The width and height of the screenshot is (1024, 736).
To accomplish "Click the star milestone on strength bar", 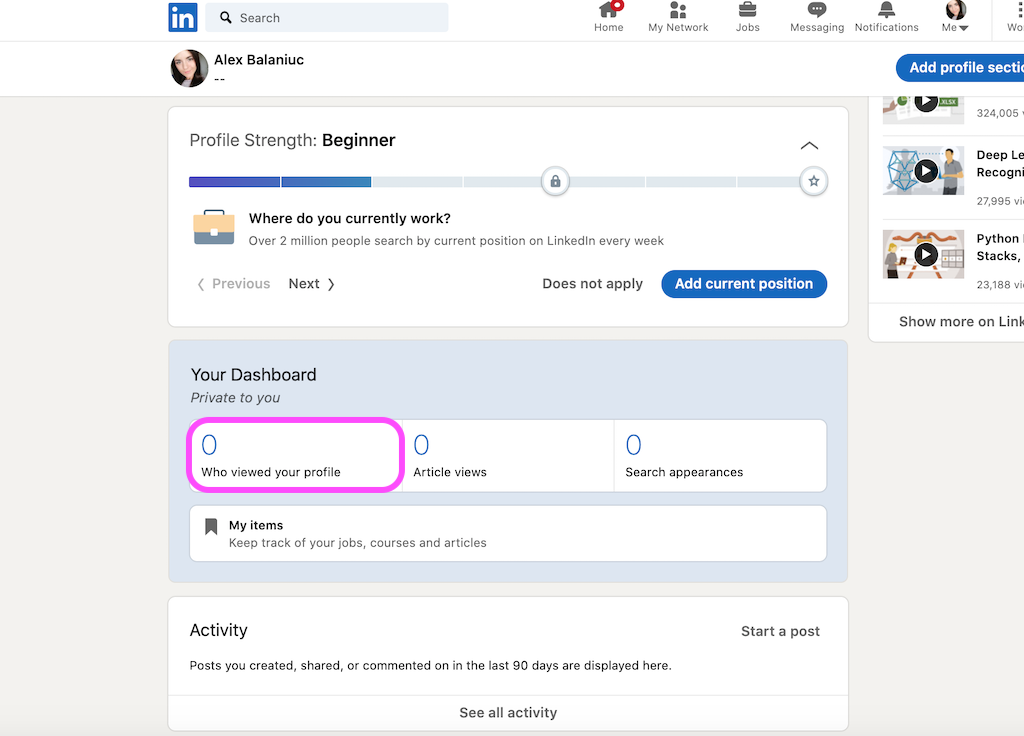I will (814, 181).
